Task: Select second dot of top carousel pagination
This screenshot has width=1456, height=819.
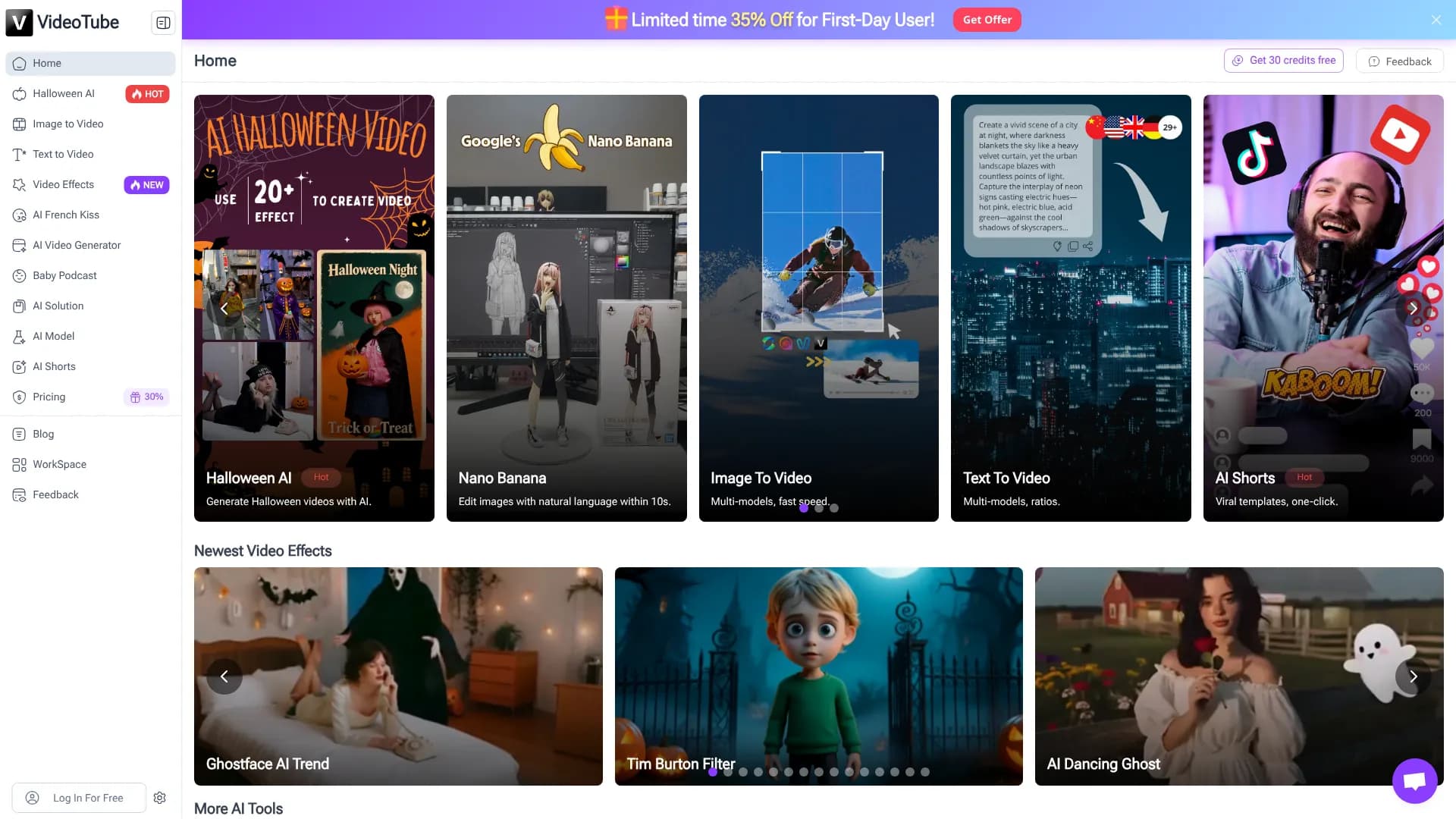Action: 819,508
